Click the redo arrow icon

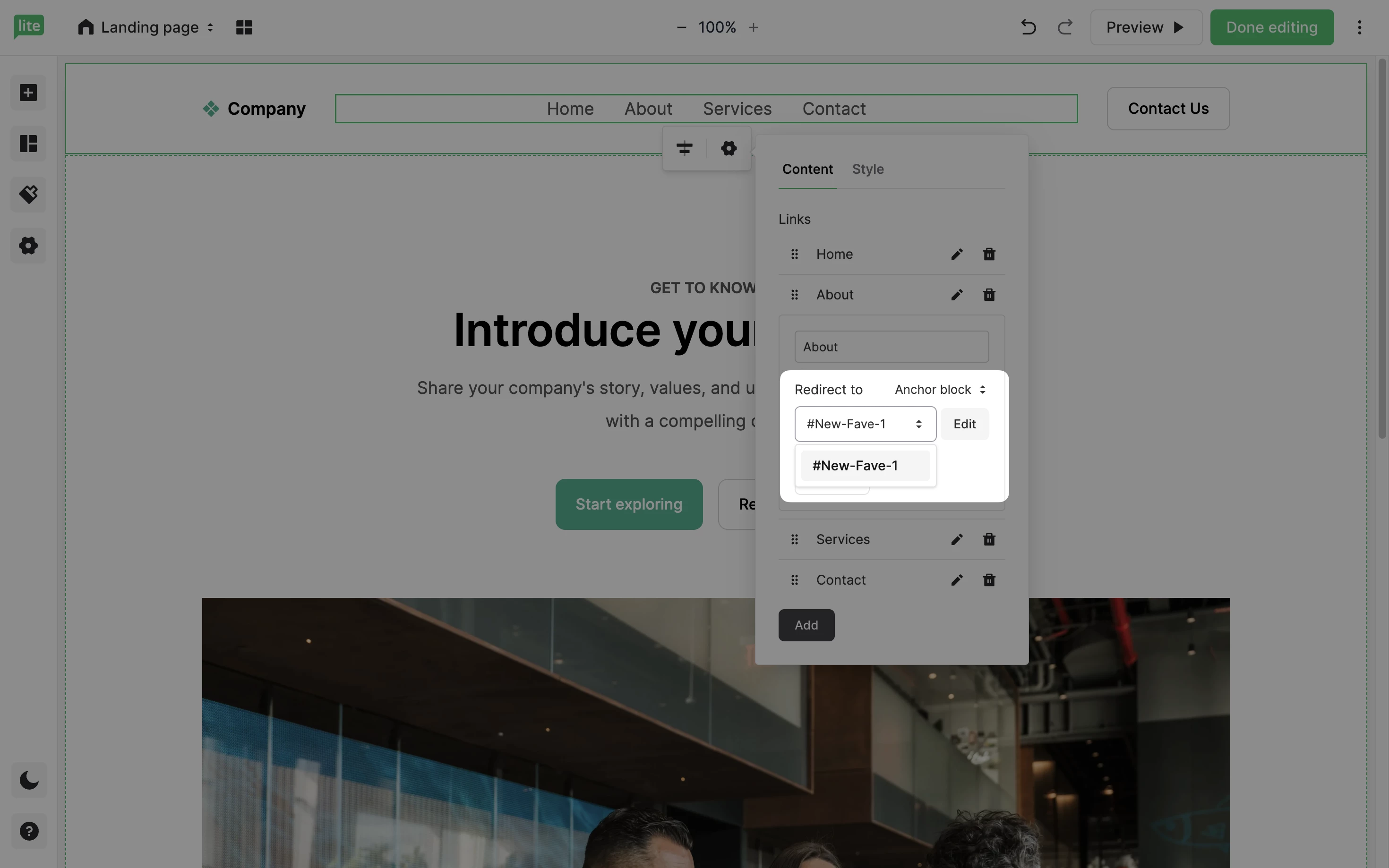1065,27
